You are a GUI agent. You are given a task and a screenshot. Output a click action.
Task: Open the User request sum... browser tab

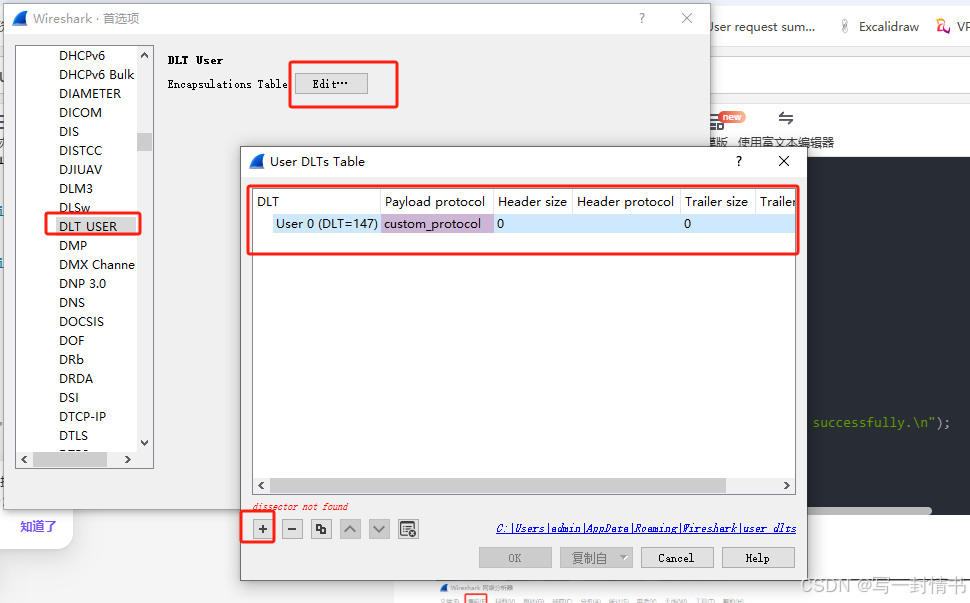pyautogui.click(x=762, y=27)
